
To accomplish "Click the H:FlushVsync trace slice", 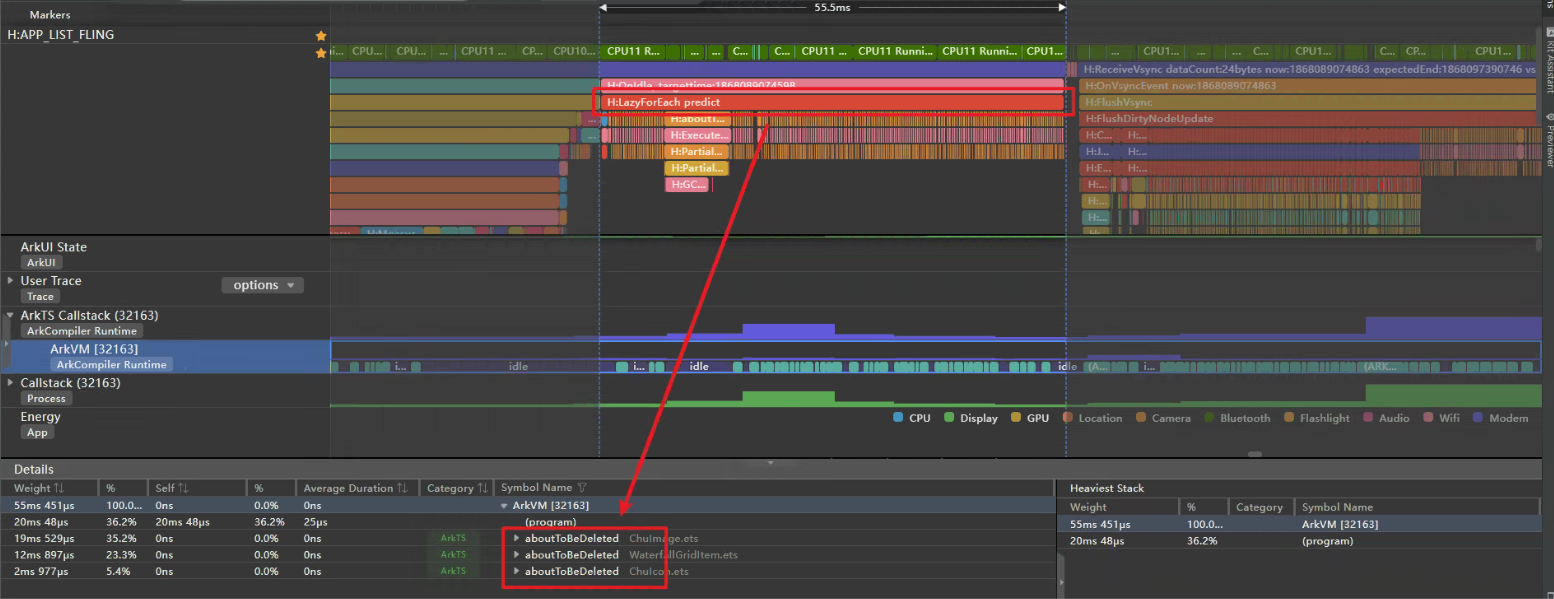I will (x=1300, y=102).
